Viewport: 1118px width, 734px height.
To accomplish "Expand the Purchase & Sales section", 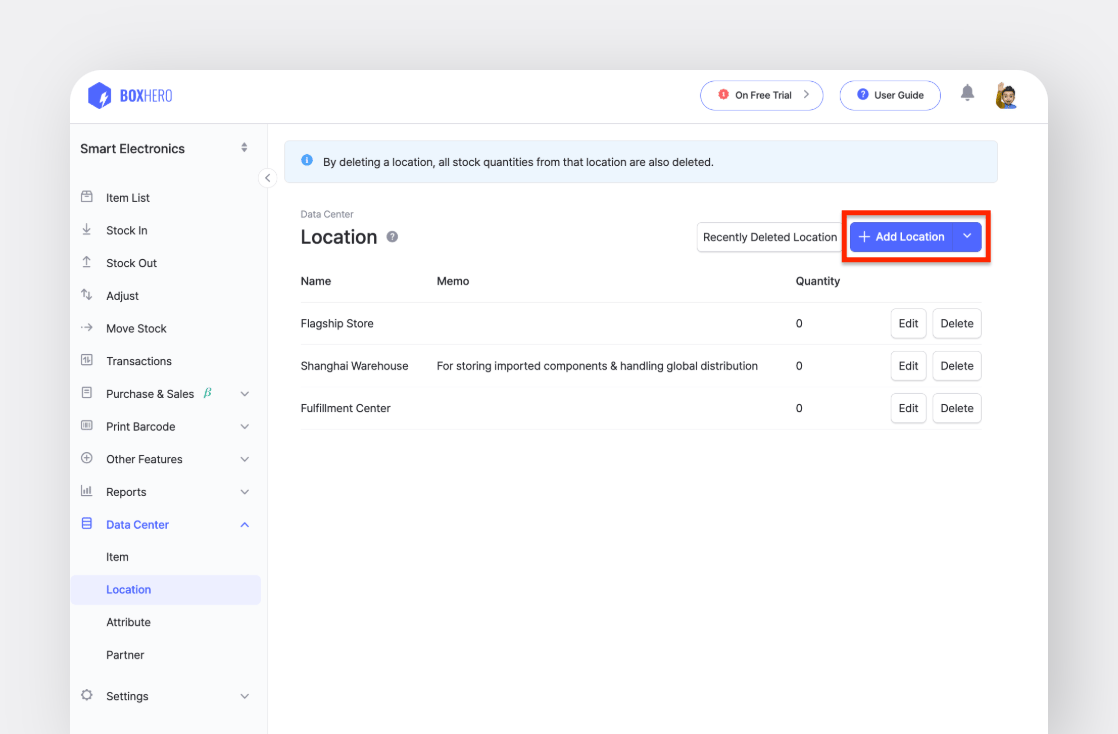I will [244, 393].
